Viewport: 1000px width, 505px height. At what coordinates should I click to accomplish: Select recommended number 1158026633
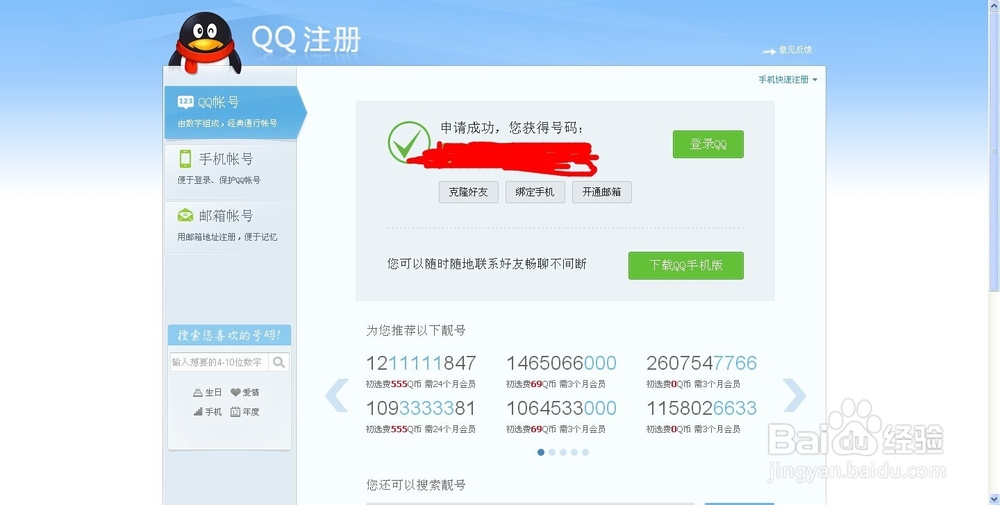[x=702, y=407]
